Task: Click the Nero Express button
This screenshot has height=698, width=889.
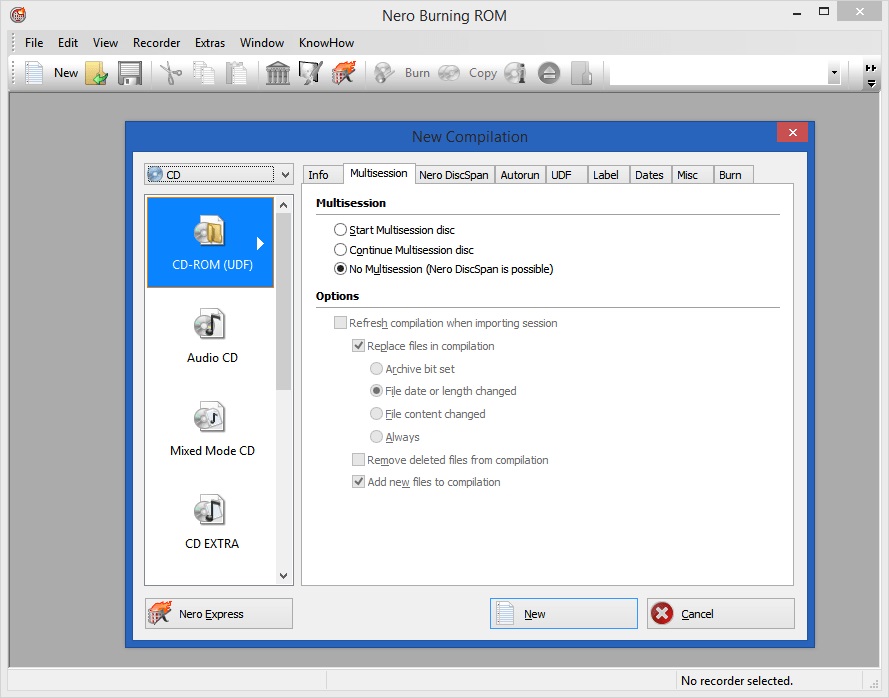Action: click(219, 614)
